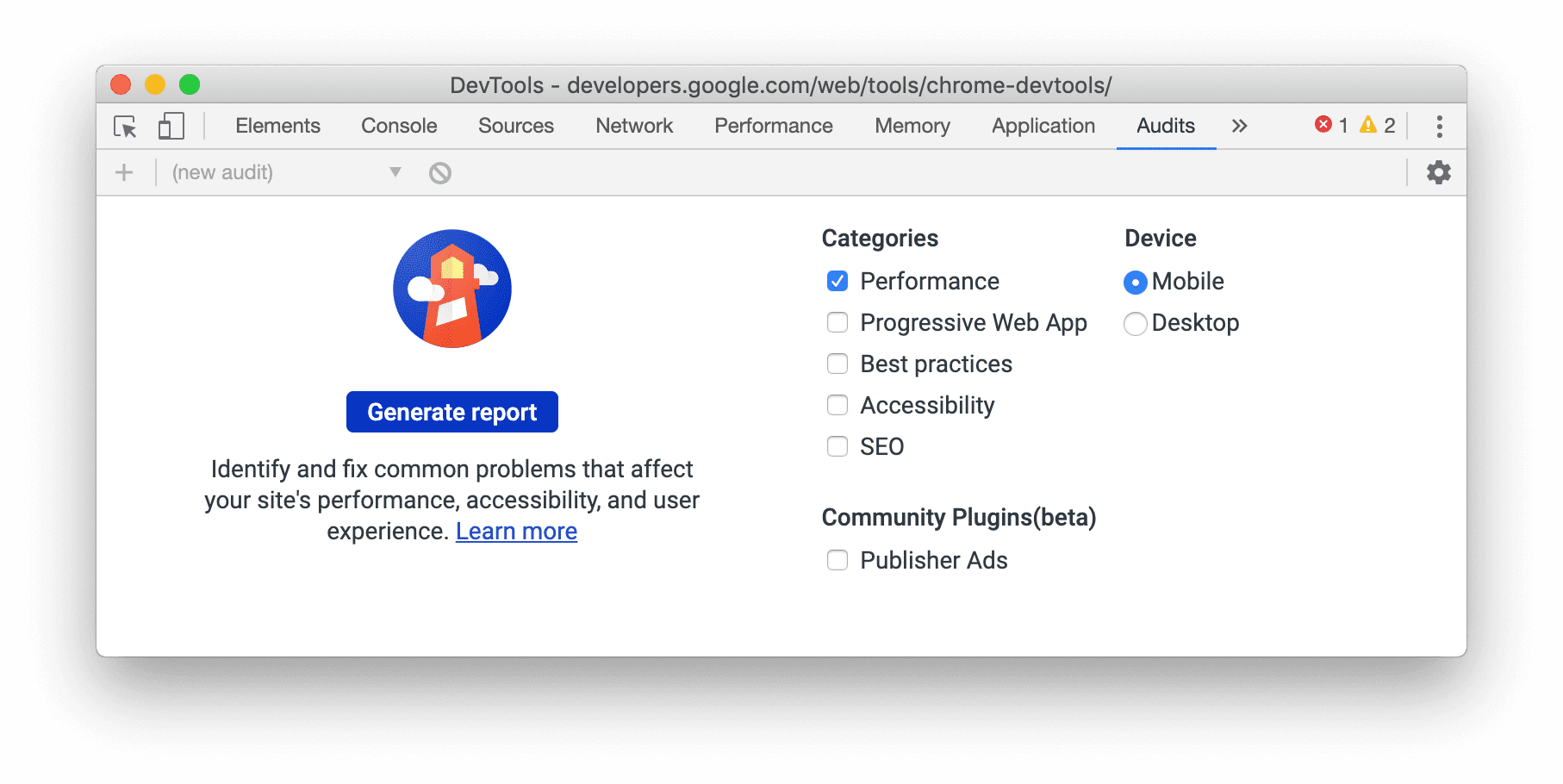
Task: Click the plus icon to add new audit
Action: point(123,172)
